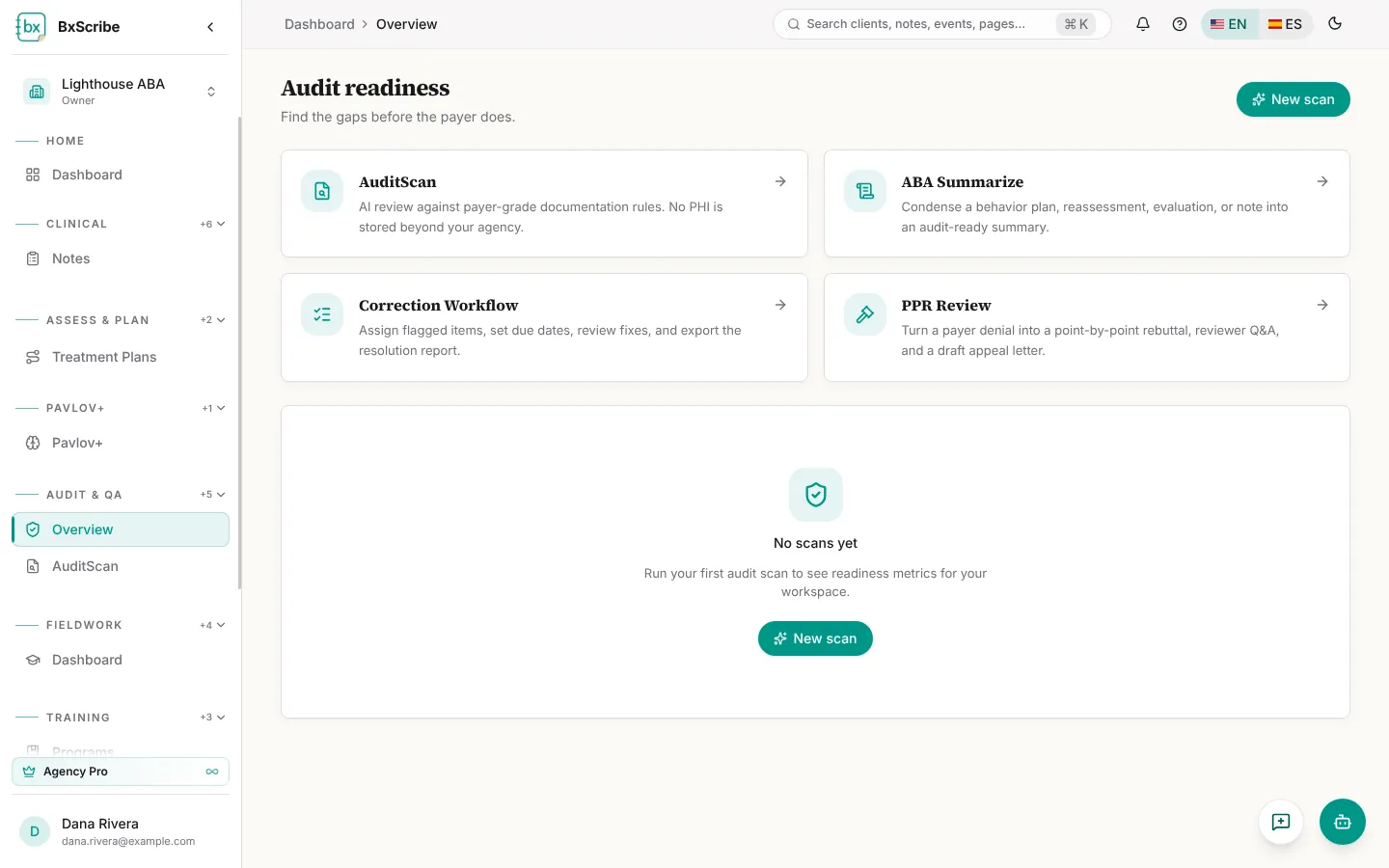The height and width of the screenshot is (868, 1389).
Task: Open the AI assistant robot button
Action: click(1343, 822)
